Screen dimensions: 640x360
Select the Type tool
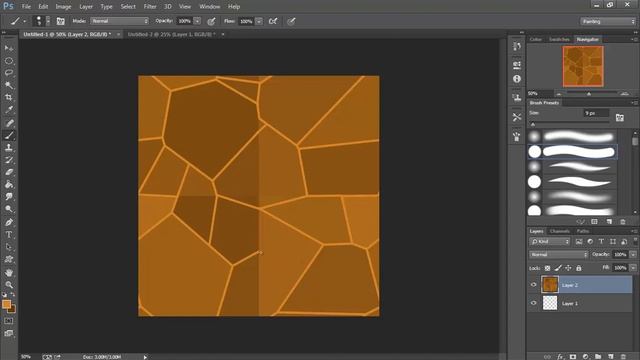(x=9, y=235)
